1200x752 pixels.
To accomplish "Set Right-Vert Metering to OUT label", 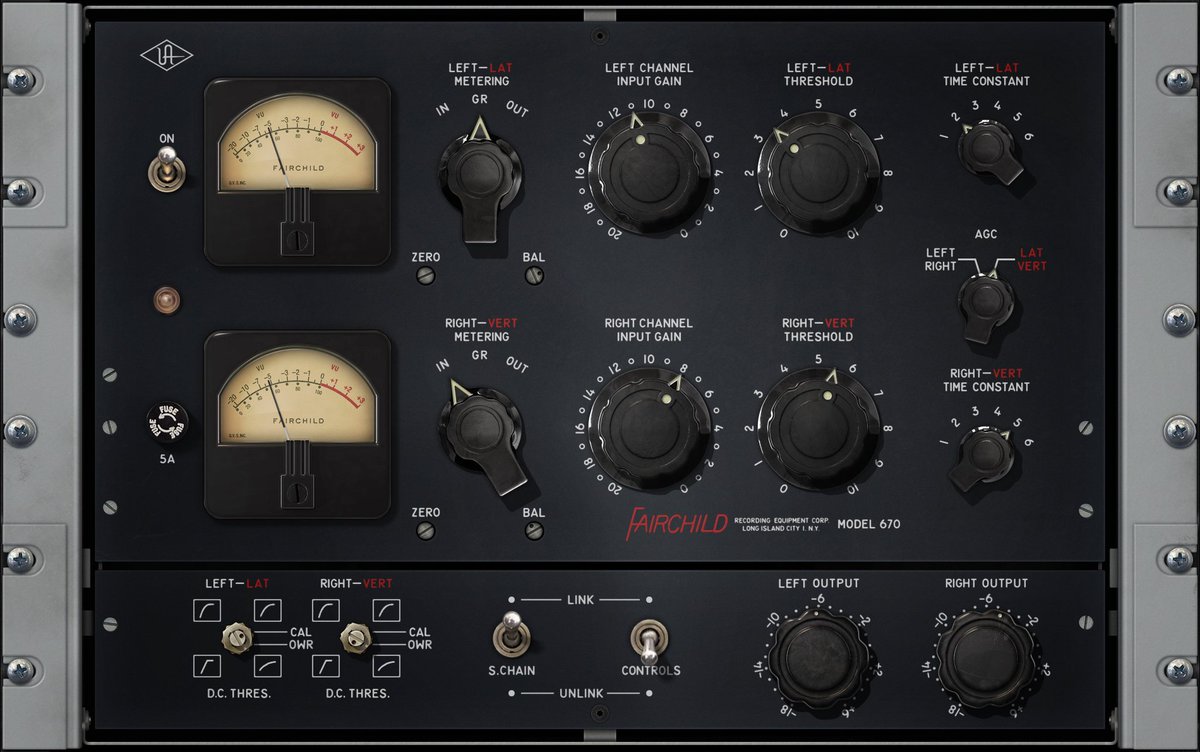I will [517, 363].
